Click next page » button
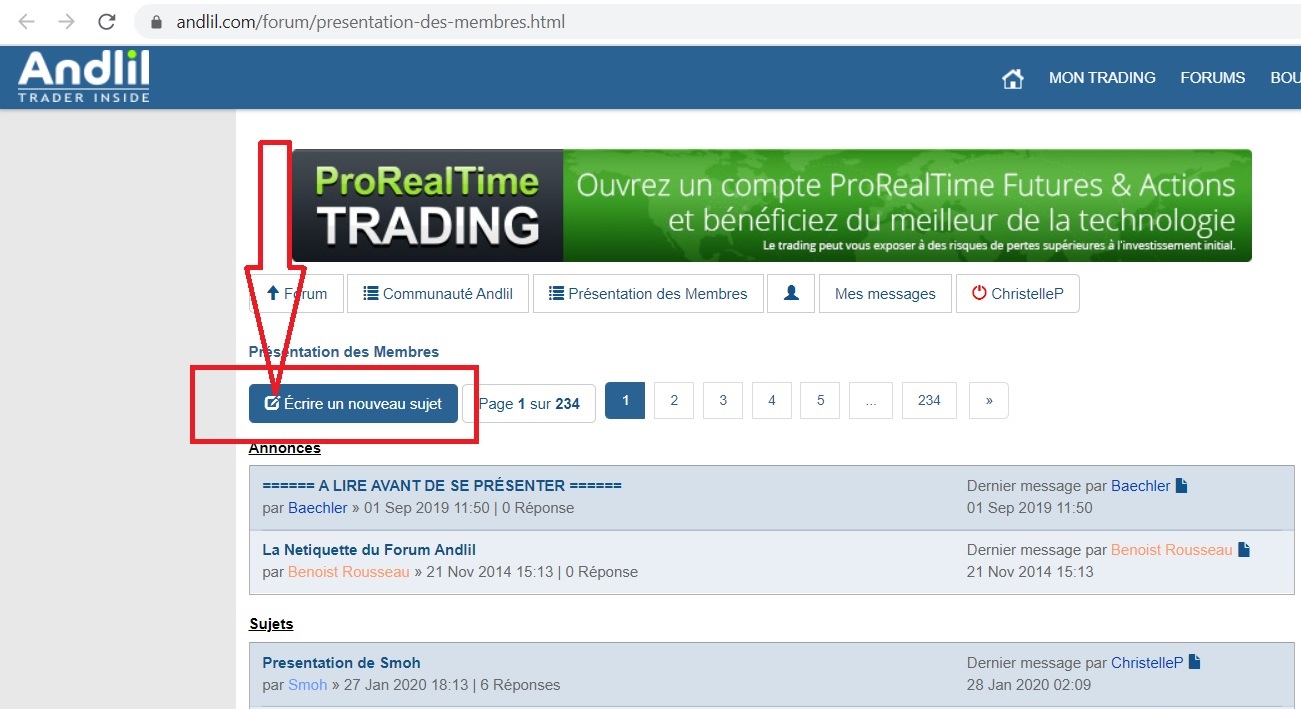The width and height of the screenshot is (1301, 709). pos(989,400)
